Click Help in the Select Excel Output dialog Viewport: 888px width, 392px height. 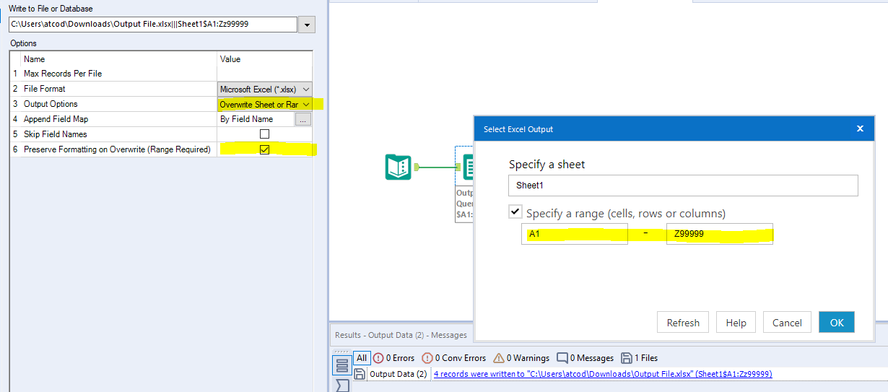coord(736,322)
